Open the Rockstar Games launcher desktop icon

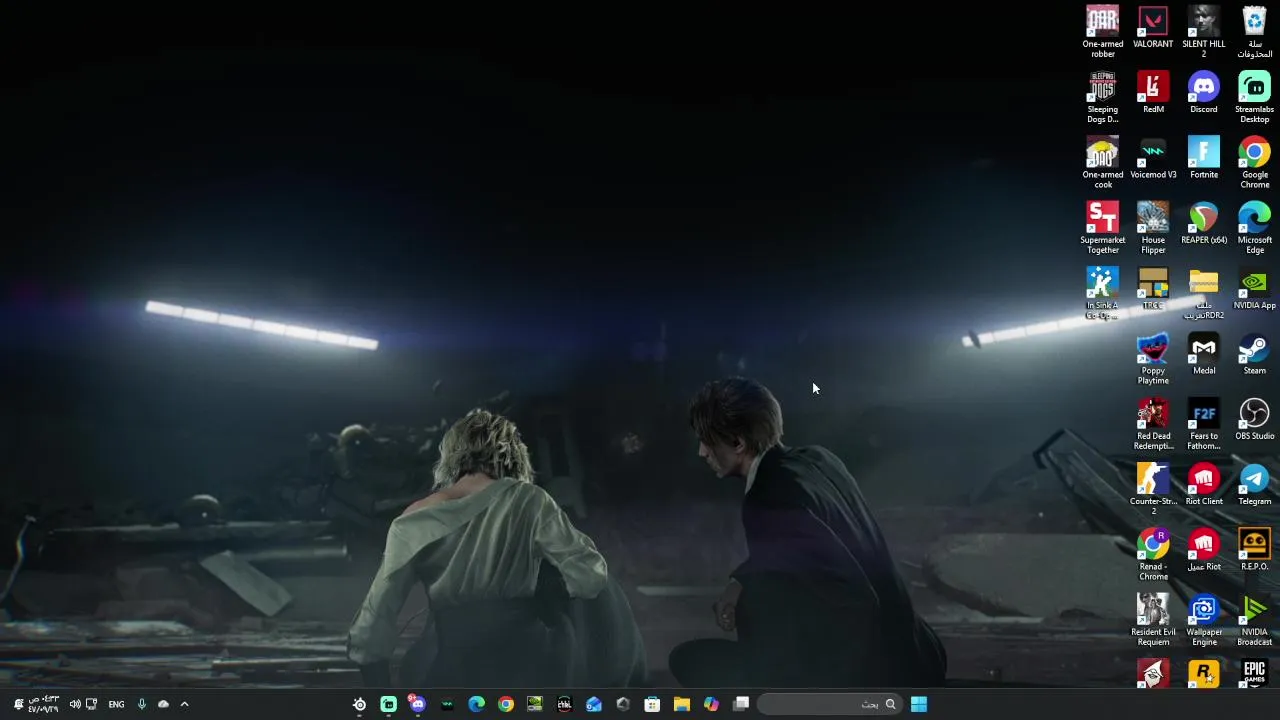pos(1203,673)
